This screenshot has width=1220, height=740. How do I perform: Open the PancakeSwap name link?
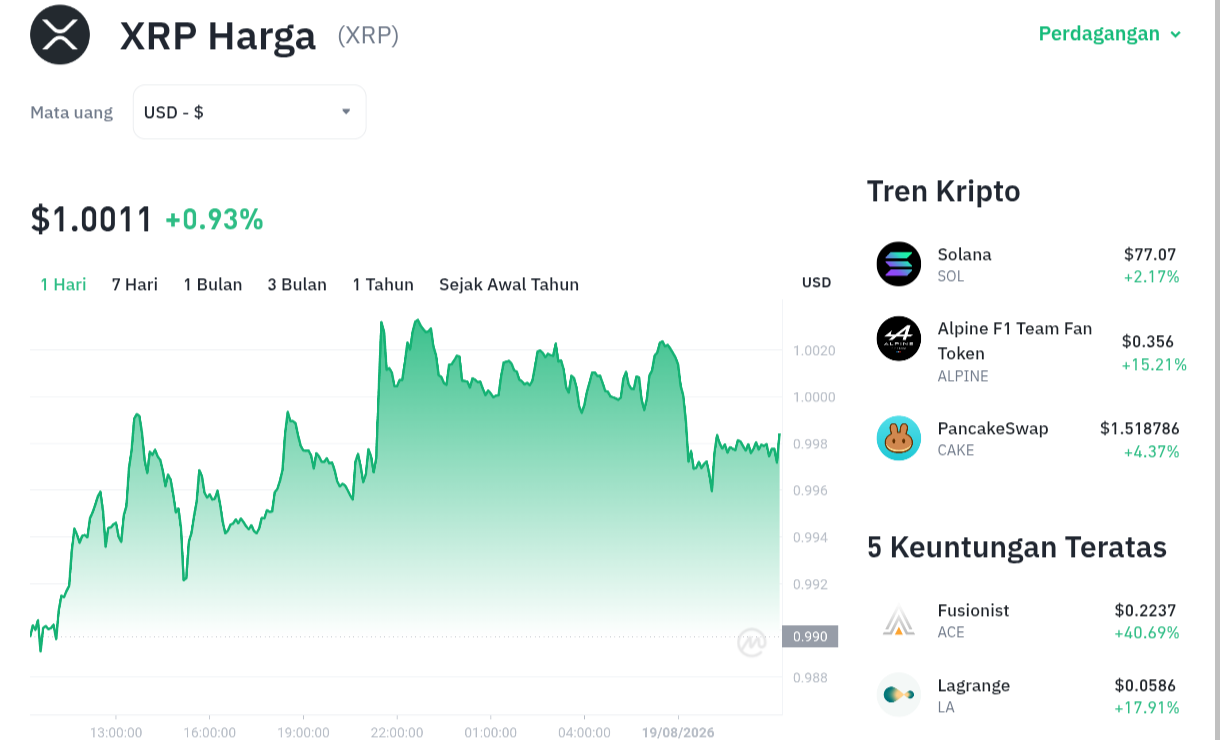tap(993, 428)
